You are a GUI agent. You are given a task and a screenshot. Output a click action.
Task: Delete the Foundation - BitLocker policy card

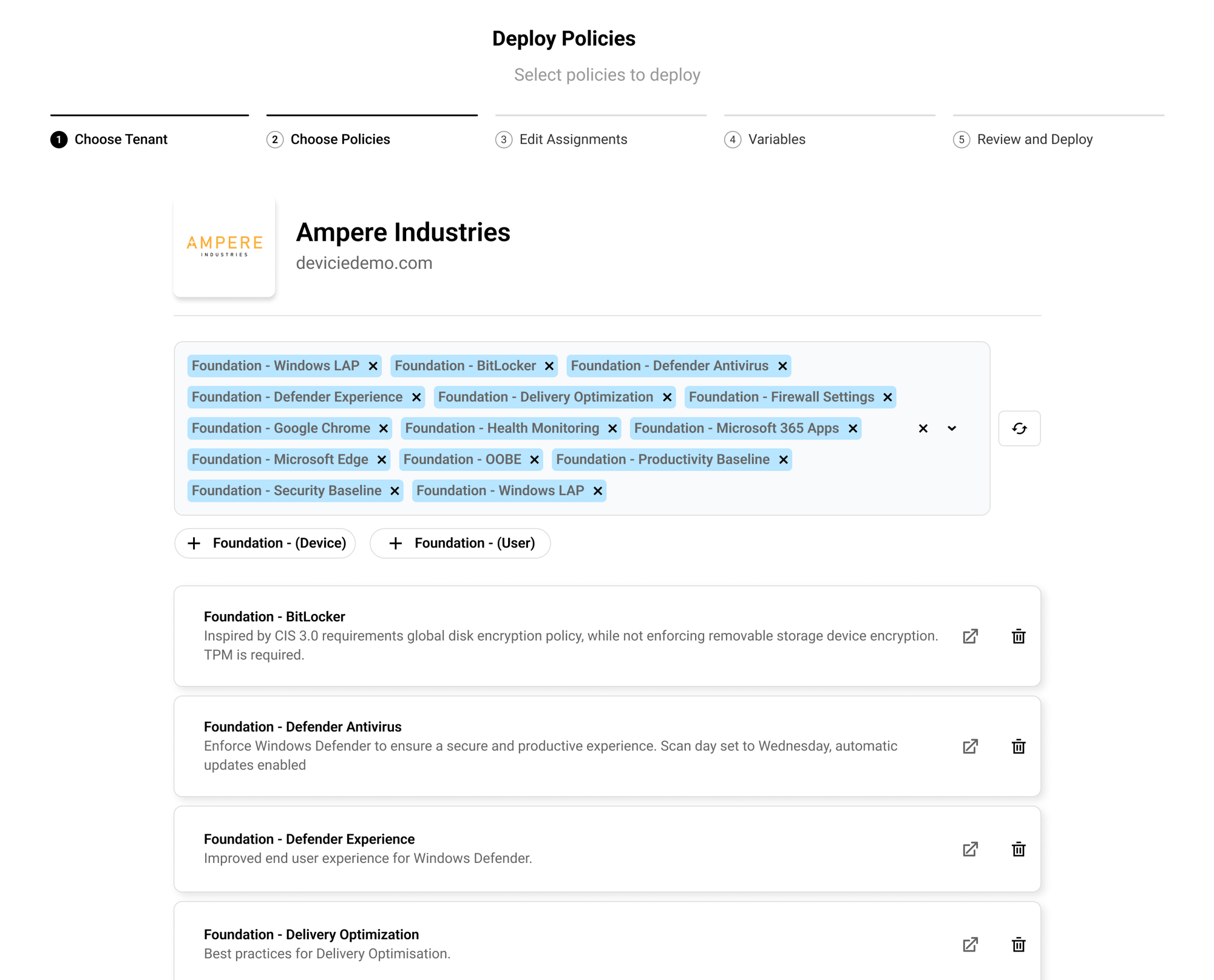point(1019,636)
